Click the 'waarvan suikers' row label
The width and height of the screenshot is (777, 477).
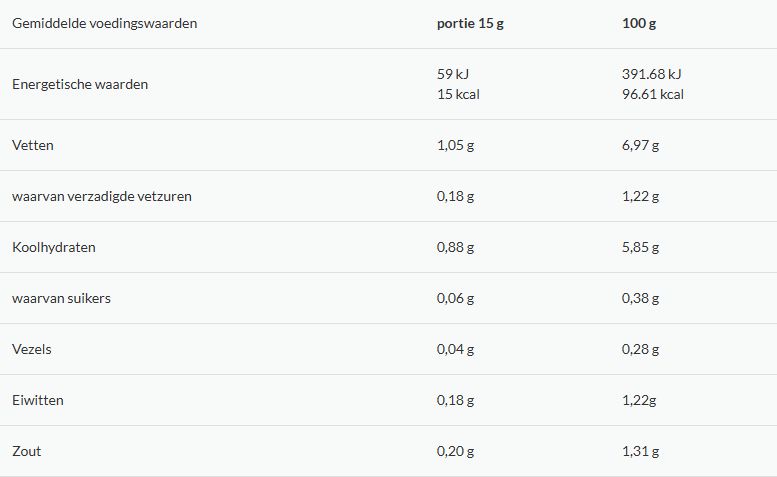point(61,298)
